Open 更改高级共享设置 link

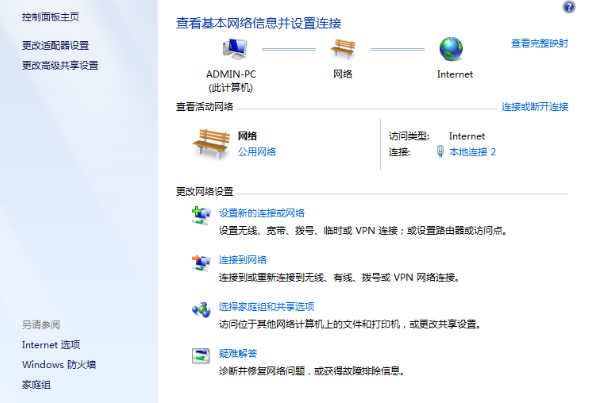[60, 66]
